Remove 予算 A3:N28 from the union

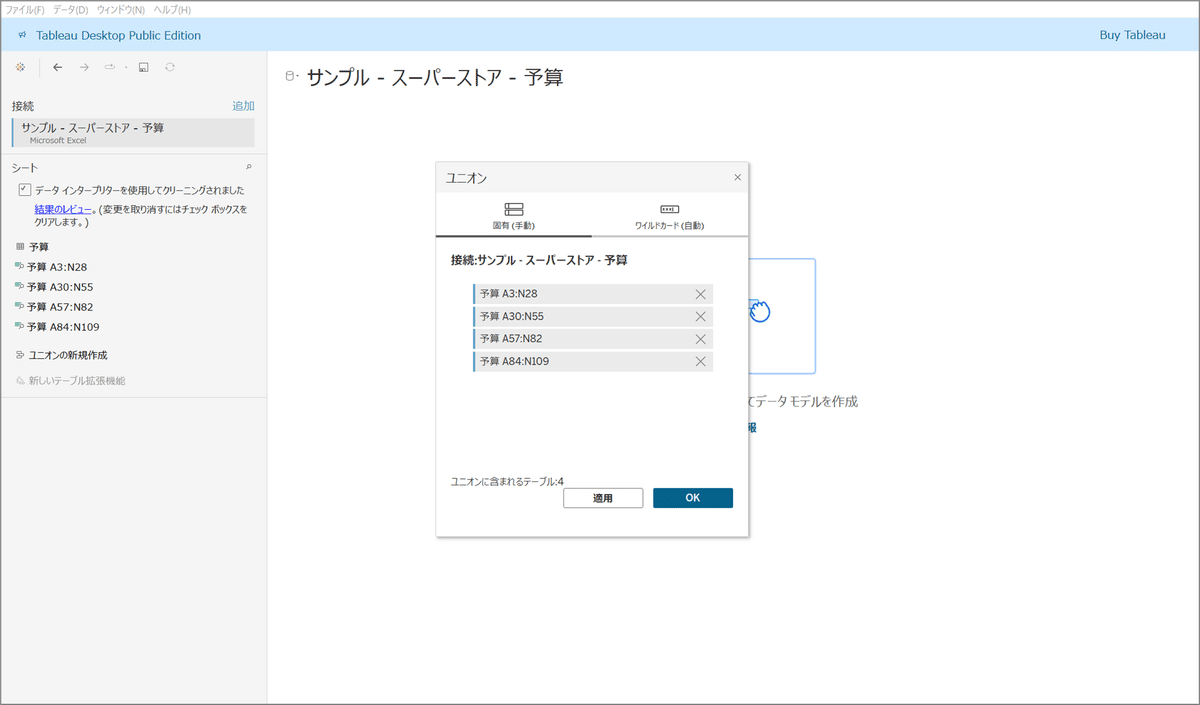pos(700,294)
